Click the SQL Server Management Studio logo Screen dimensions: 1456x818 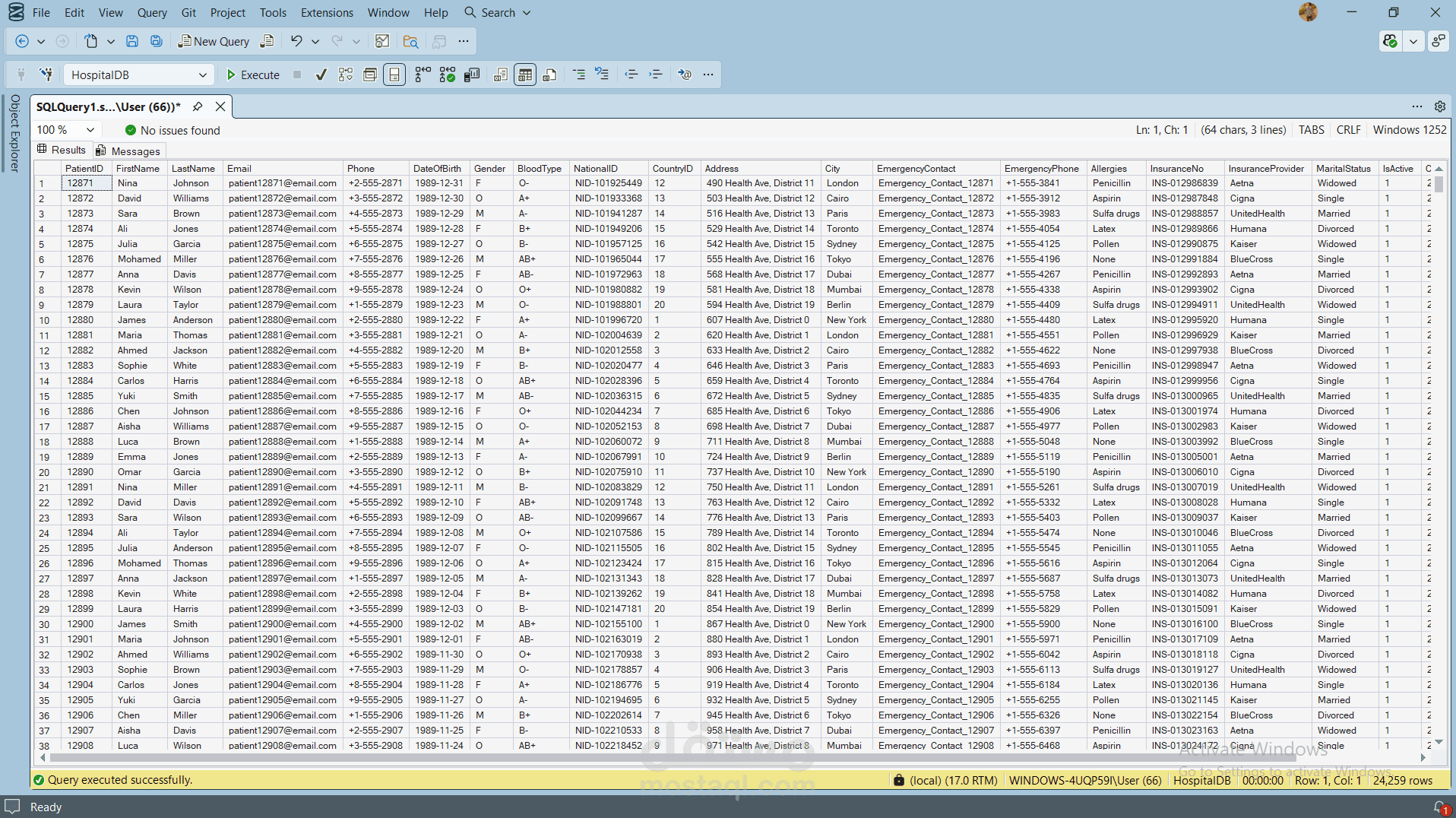16,12
